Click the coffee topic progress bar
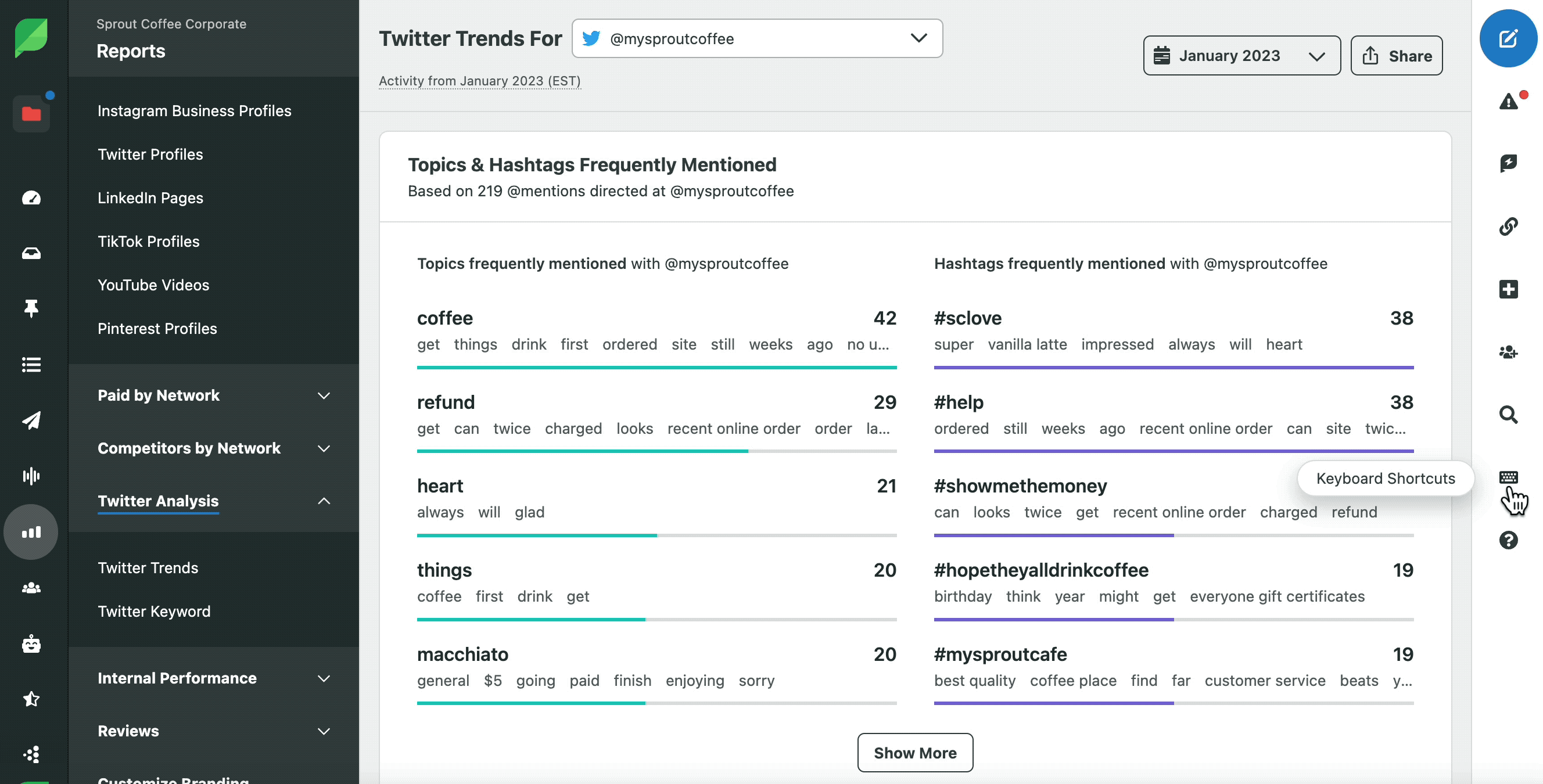The image size is (1543, 784). coord(656,368)
